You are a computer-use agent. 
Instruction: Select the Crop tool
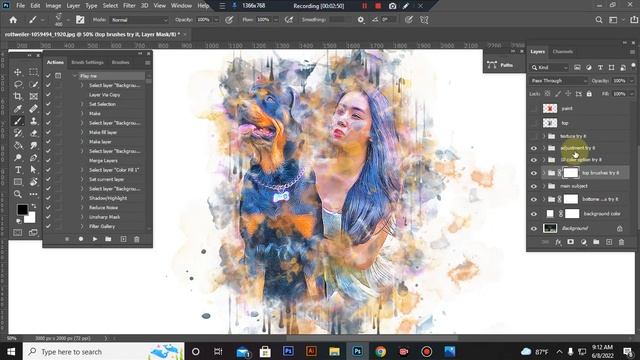pyautogui.click(x=18, y=96)
